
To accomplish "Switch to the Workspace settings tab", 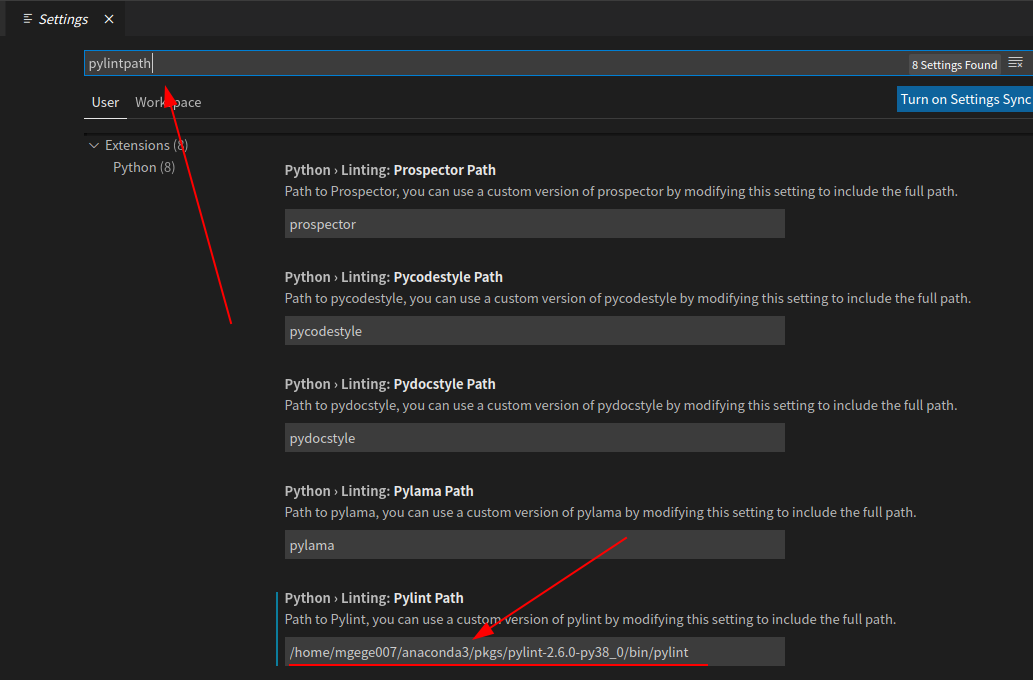I will (168, 102).
